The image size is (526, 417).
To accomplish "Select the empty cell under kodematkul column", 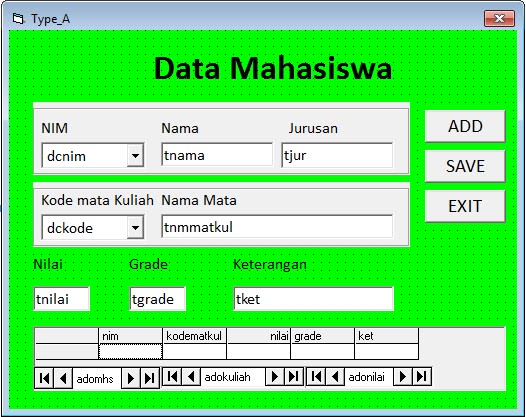I will pos(195,352).
